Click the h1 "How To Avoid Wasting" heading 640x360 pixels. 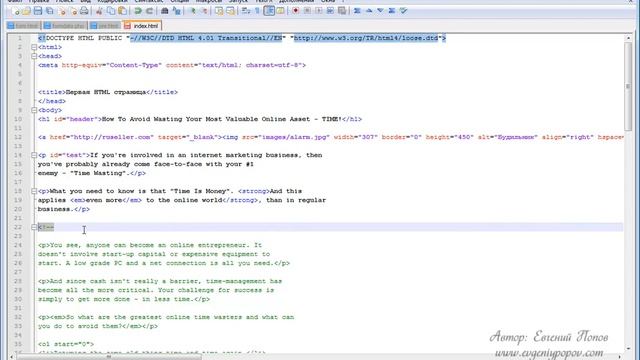[200, 119]
